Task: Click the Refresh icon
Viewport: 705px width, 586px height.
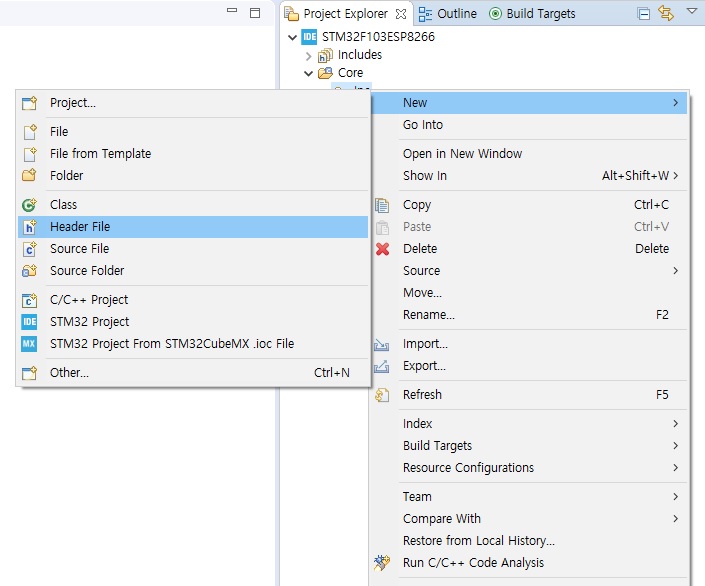Action: pyautogui.click(x=382, y=395)
